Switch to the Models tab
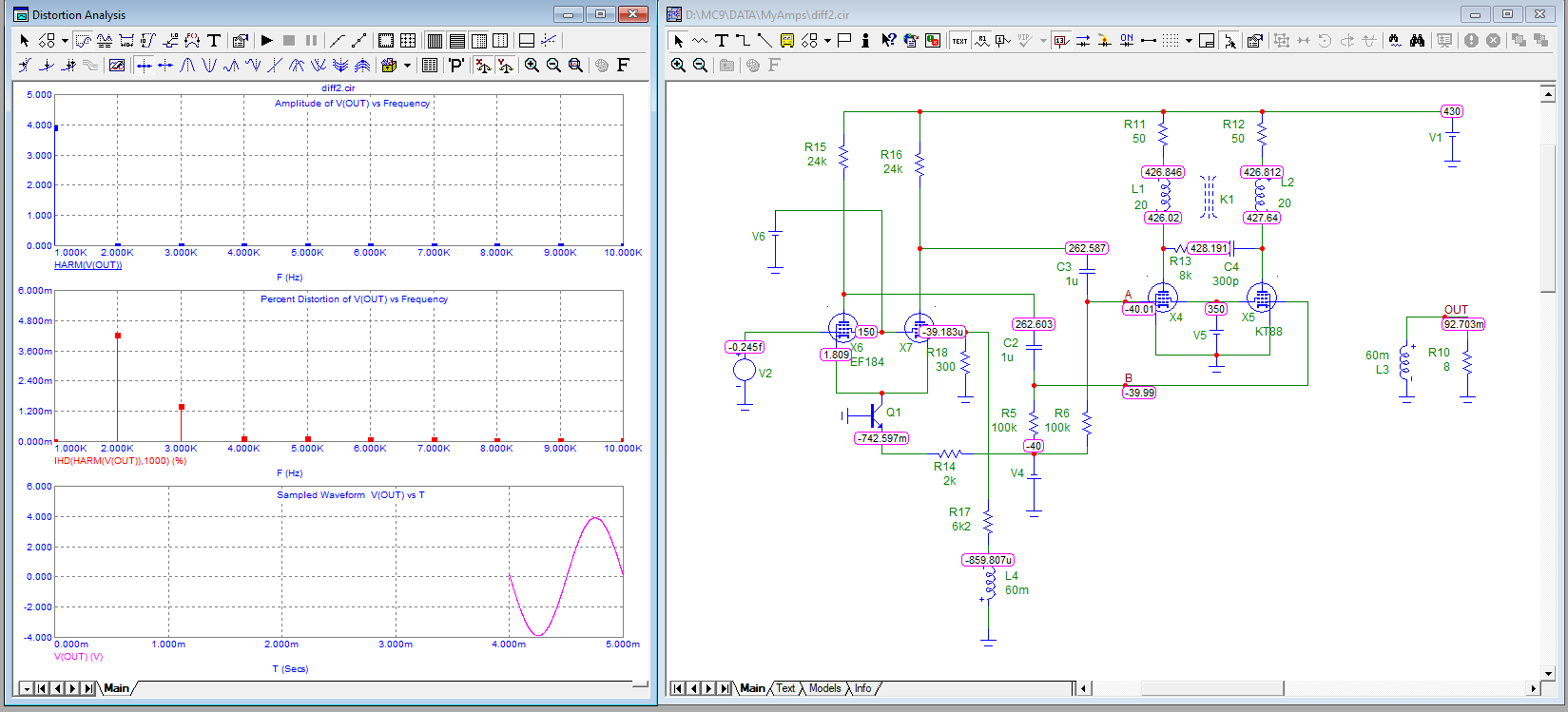This screenshot has height=712, width=1568. click(824, 688)
